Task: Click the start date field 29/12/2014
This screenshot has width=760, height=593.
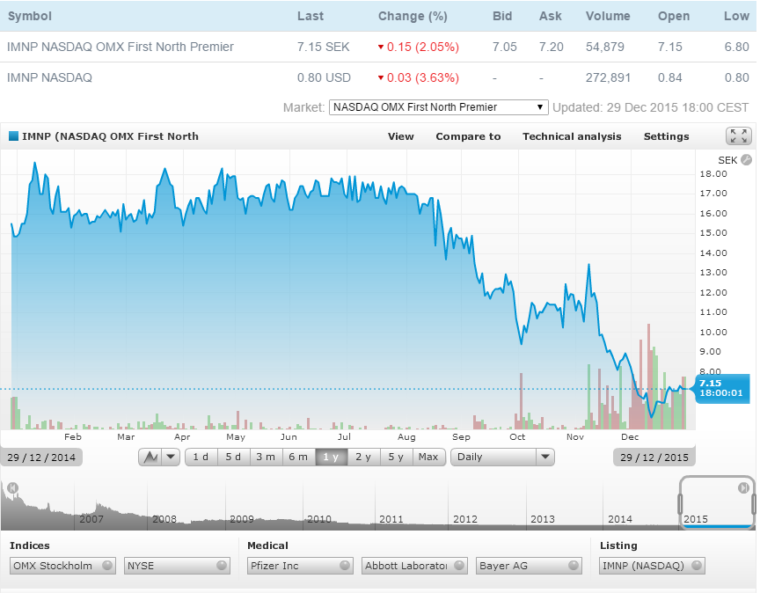Action: tap(41, 457)
